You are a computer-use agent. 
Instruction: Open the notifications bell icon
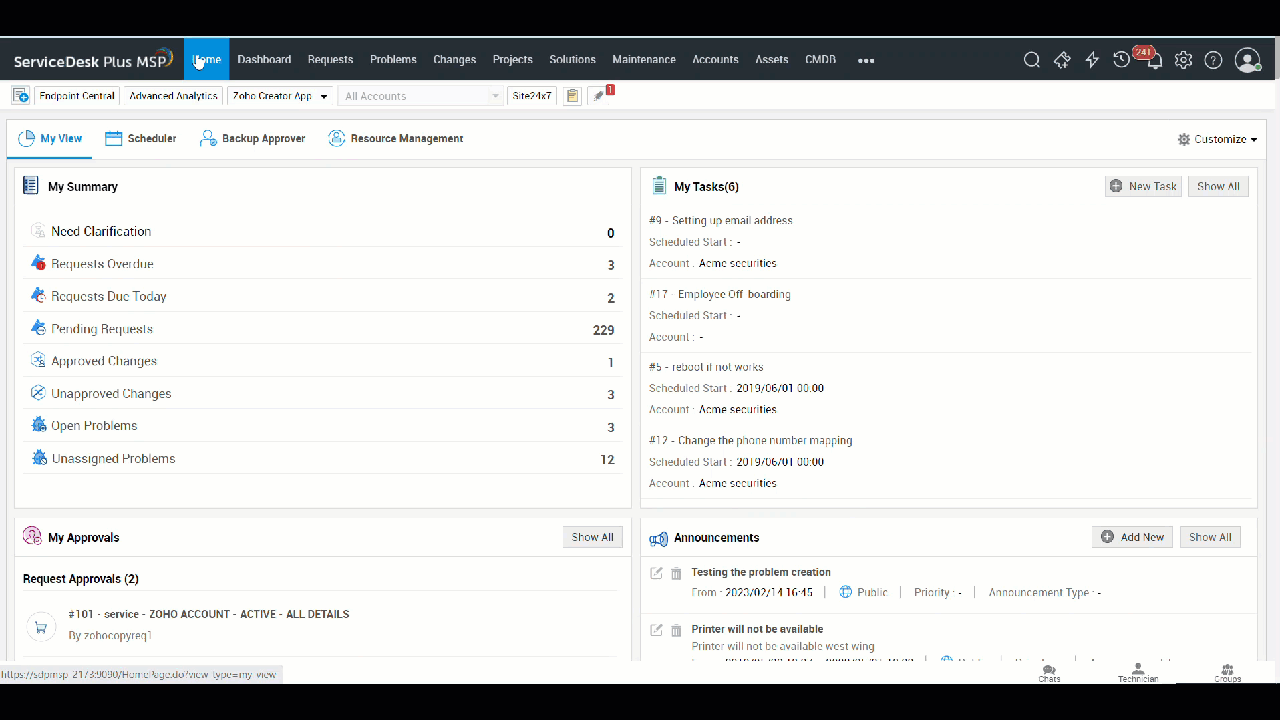1154,61
